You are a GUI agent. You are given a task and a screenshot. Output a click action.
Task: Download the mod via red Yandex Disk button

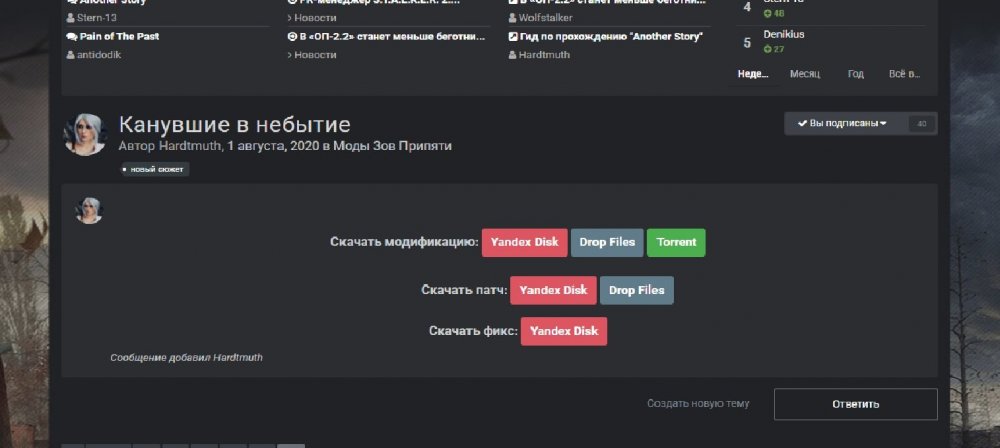click(x=524, y=243)
